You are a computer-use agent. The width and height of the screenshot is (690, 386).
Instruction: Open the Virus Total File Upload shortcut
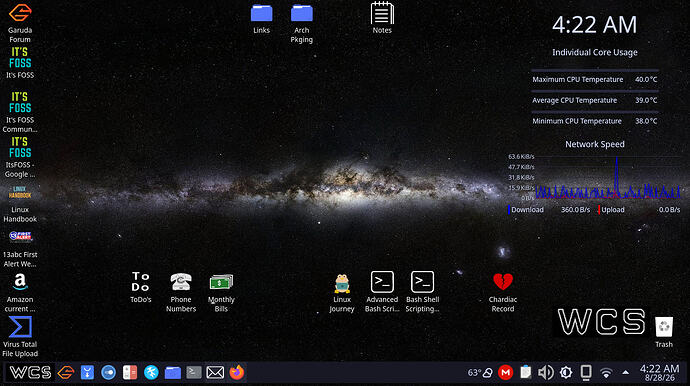point(20,327)
